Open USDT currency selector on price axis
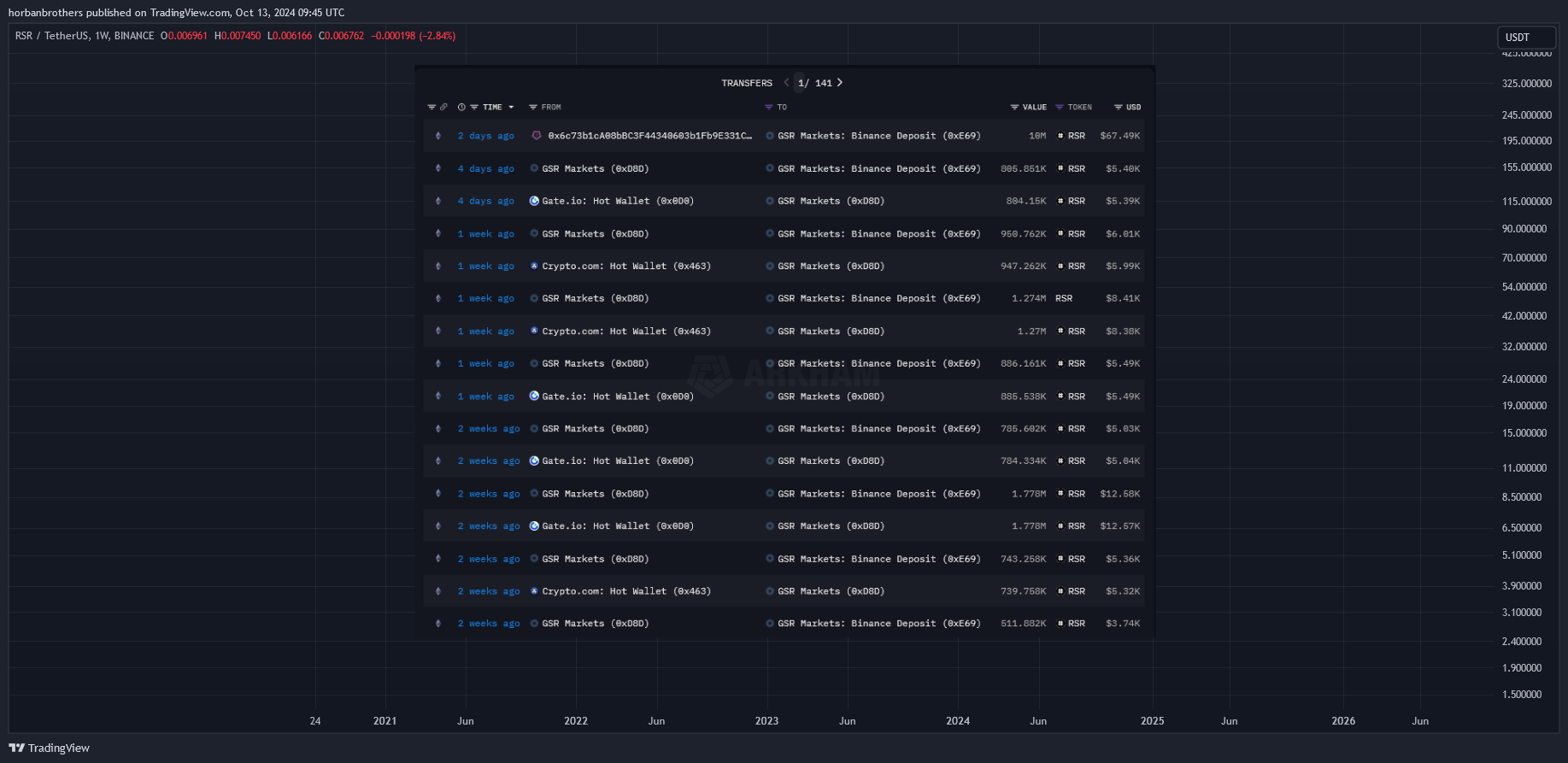The width and height of the screenshot is (1568, 763). 1526,38
